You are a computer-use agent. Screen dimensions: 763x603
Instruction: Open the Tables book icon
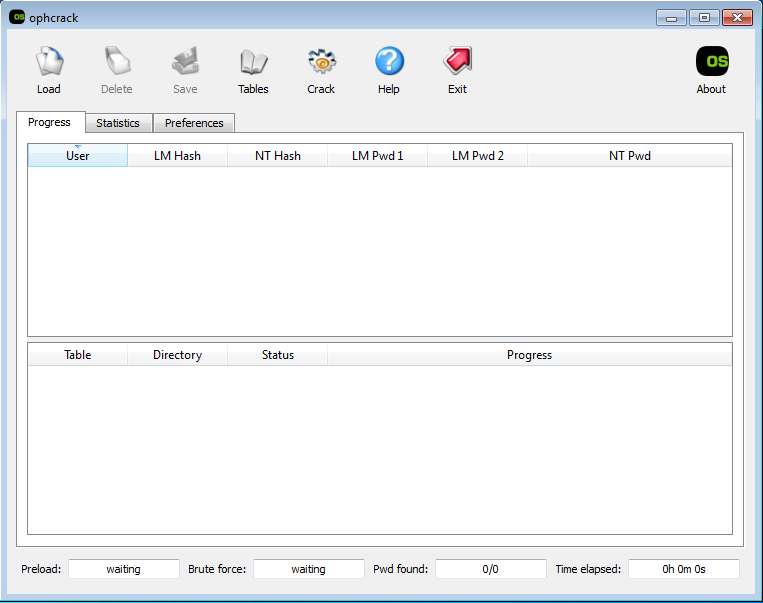tap(253, 61)
